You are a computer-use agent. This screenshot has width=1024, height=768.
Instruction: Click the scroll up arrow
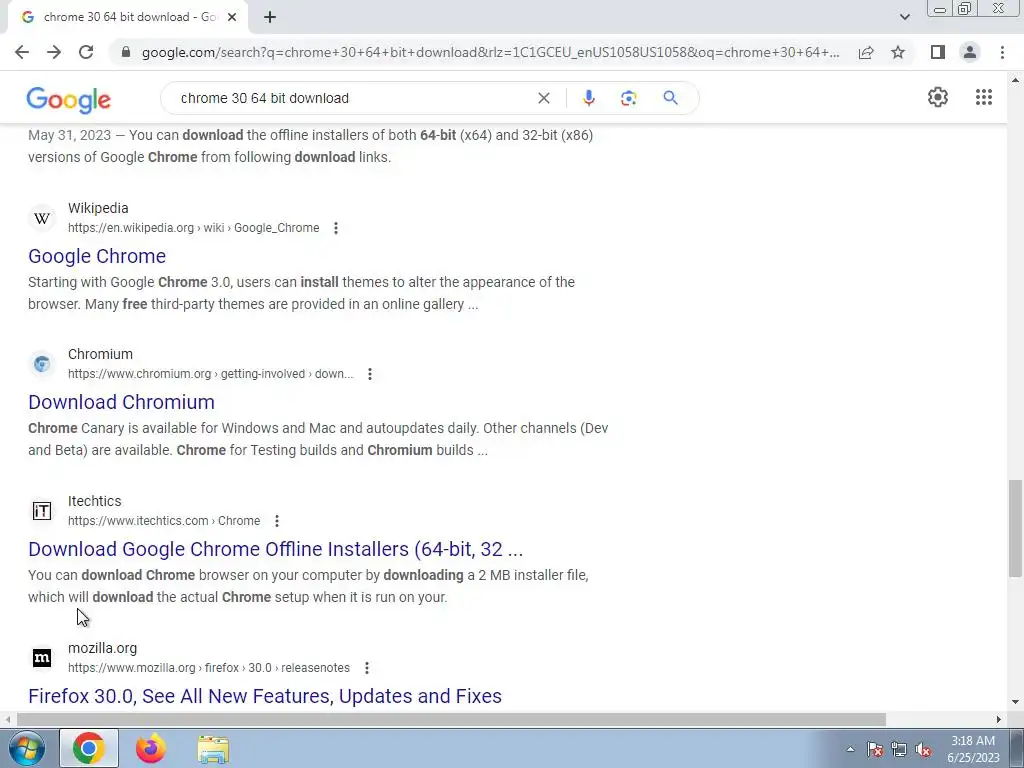1014,80
